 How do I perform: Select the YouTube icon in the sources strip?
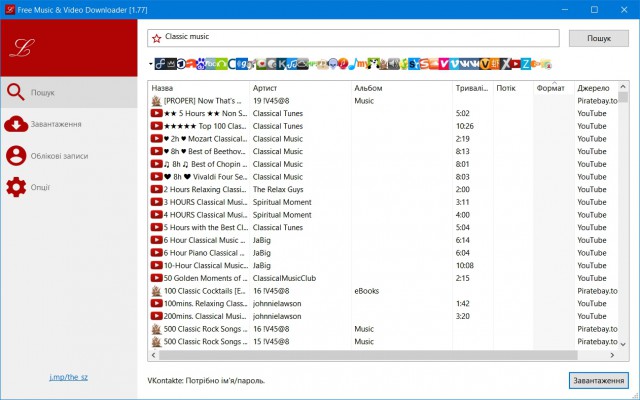click(516, 64)
